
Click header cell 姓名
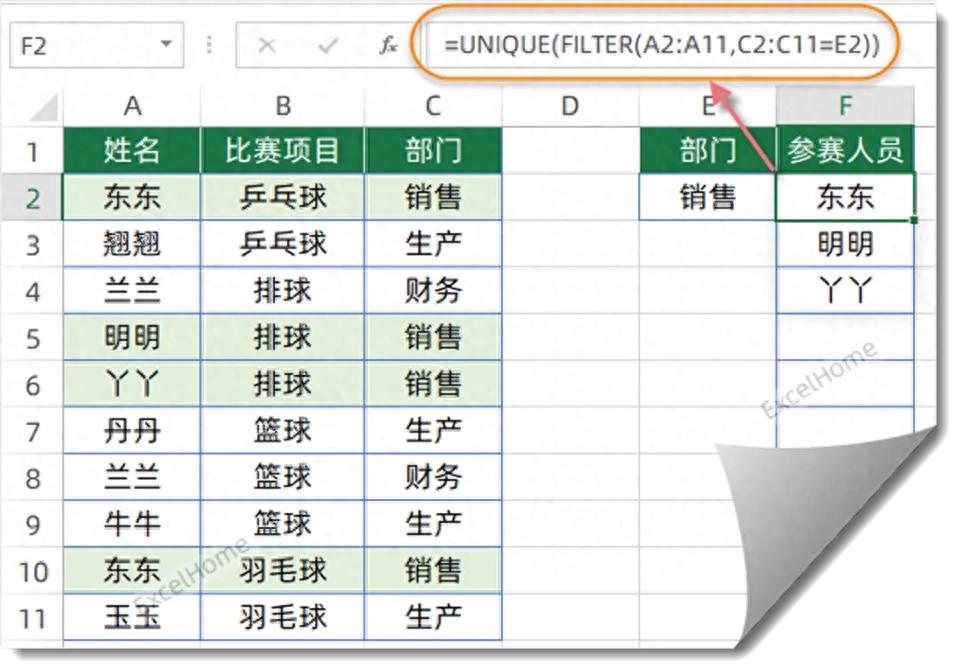click(x=132, y=151)
